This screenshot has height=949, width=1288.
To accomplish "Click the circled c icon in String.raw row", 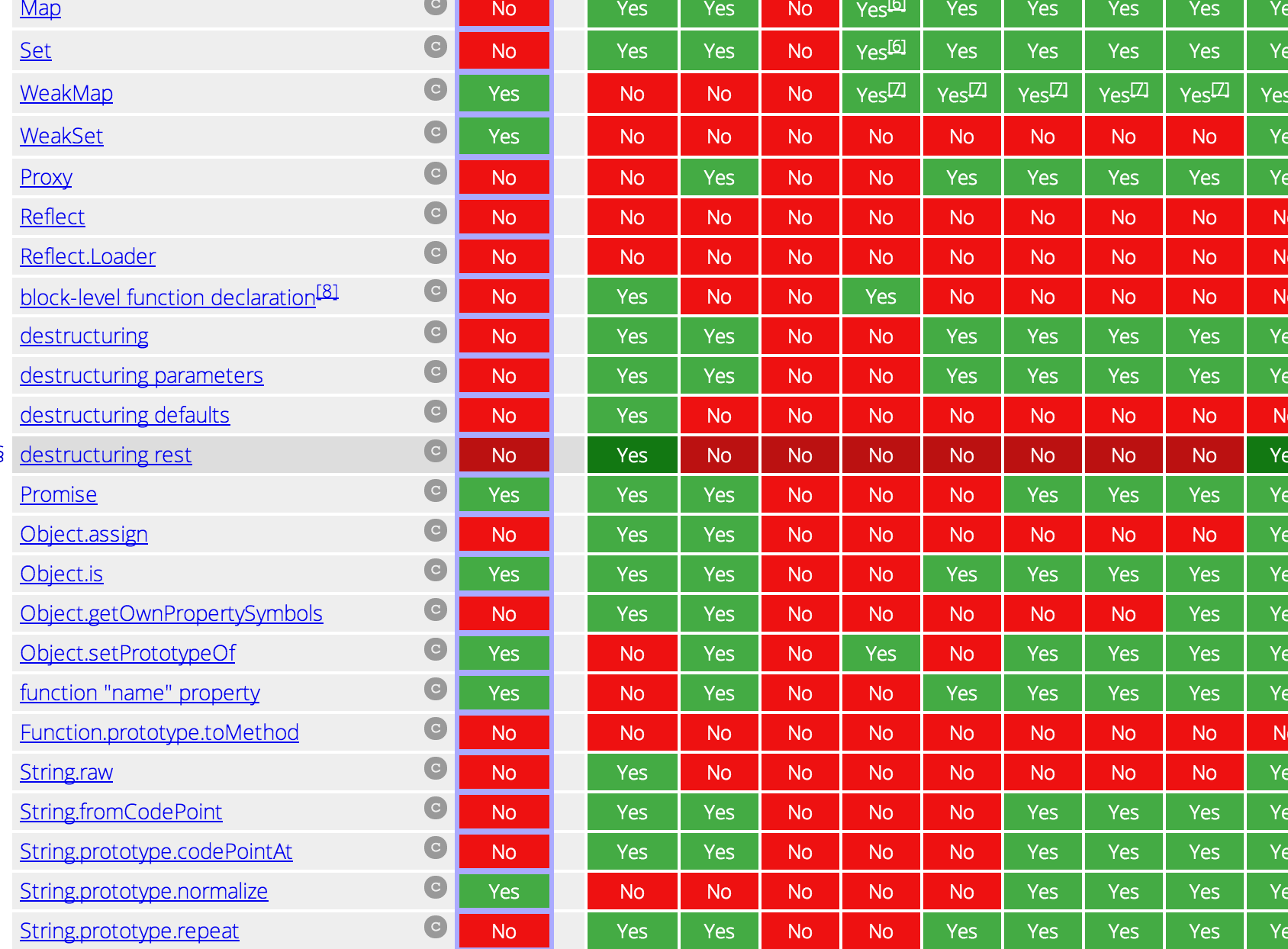I will coord(435,768).
